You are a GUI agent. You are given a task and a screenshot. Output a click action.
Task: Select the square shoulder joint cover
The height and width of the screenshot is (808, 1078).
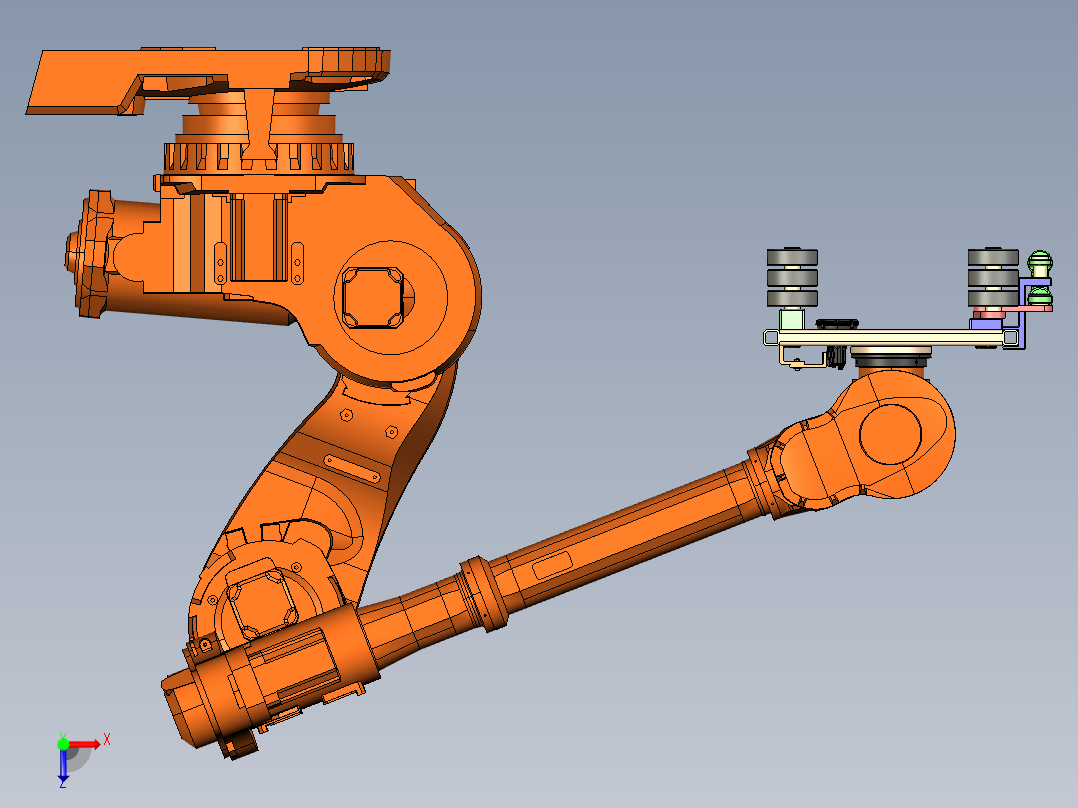point(373,297)
